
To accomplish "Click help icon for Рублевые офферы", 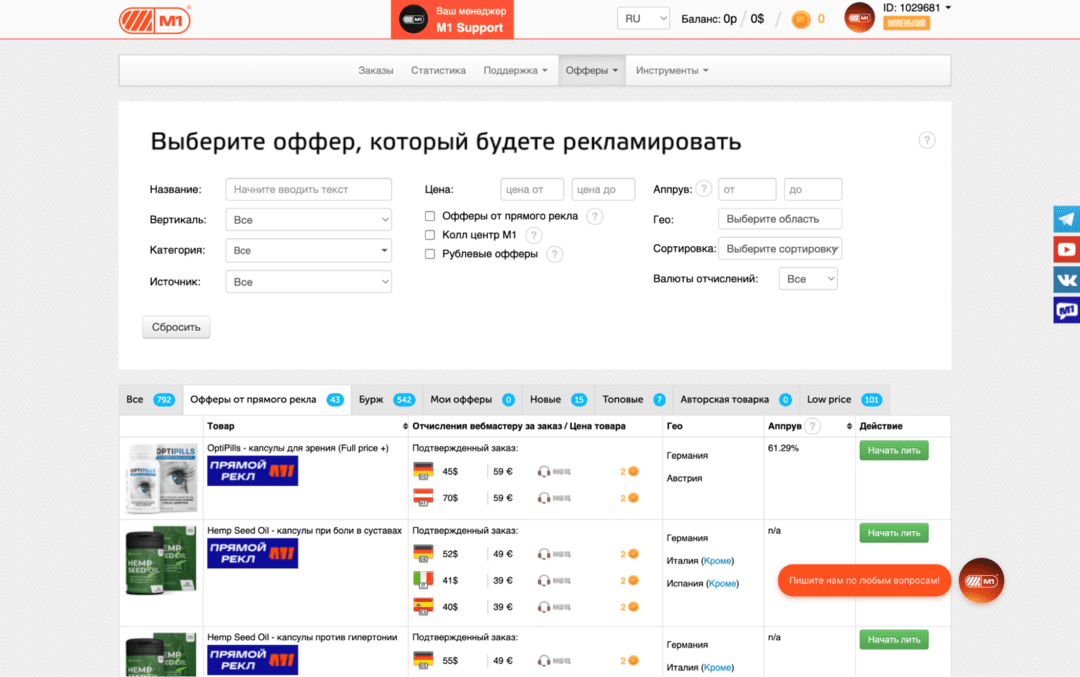I will (x=554, y=254).
